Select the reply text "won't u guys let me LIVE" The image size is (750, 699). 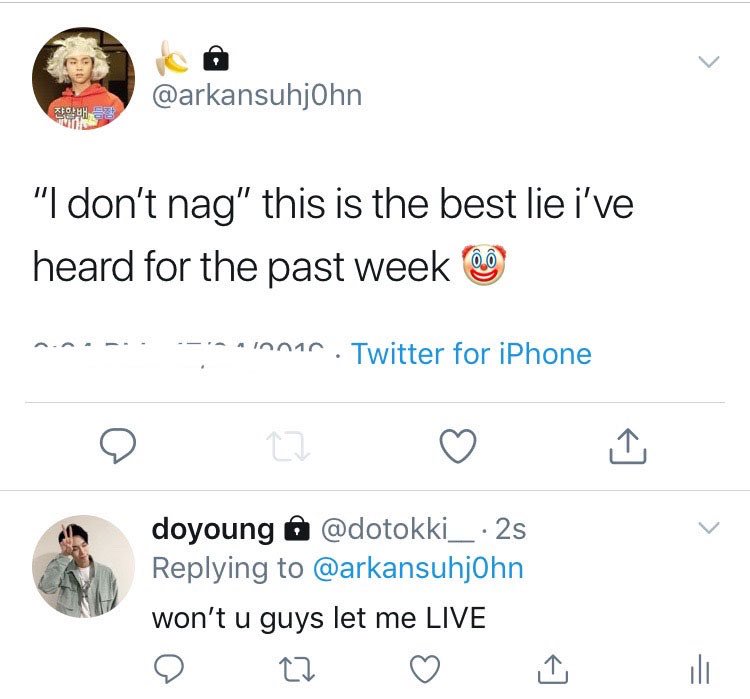tap(319, 618)
